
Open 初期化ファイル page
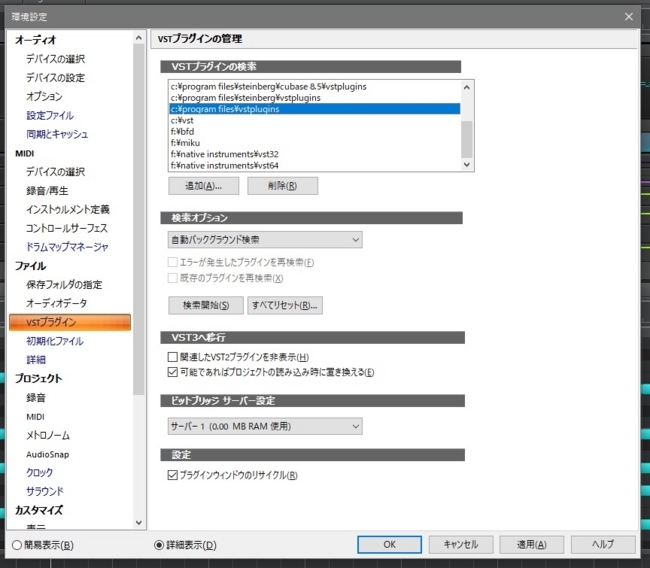pyautogui.click(x=55, y=341)
